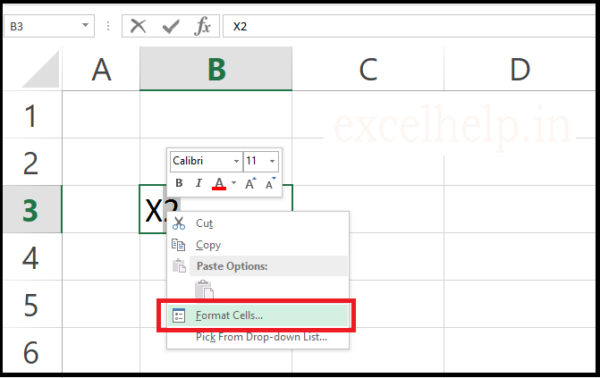600x378 pixels.
Task: Cancel the entry with the X icon
Action: point(138,26)
